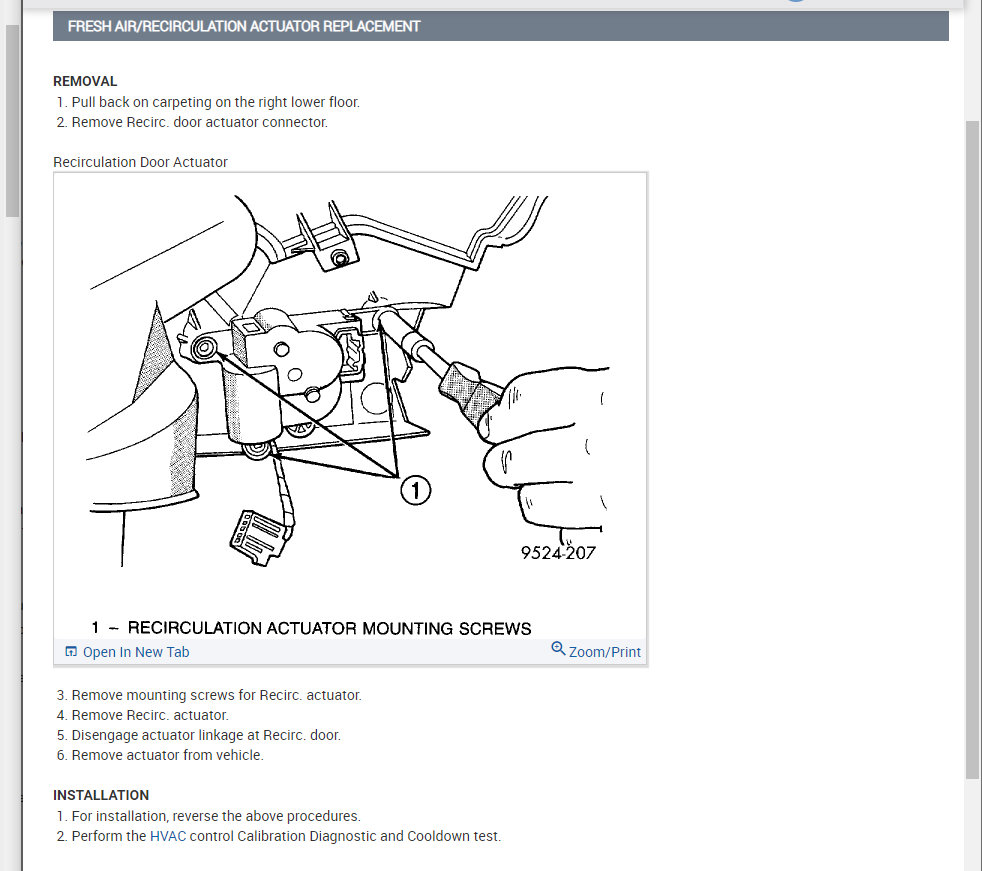Click the Recirculation Door Actuator diagram
Screen dimensions: 982x871
pyautogui.click(x=350, y=407)
